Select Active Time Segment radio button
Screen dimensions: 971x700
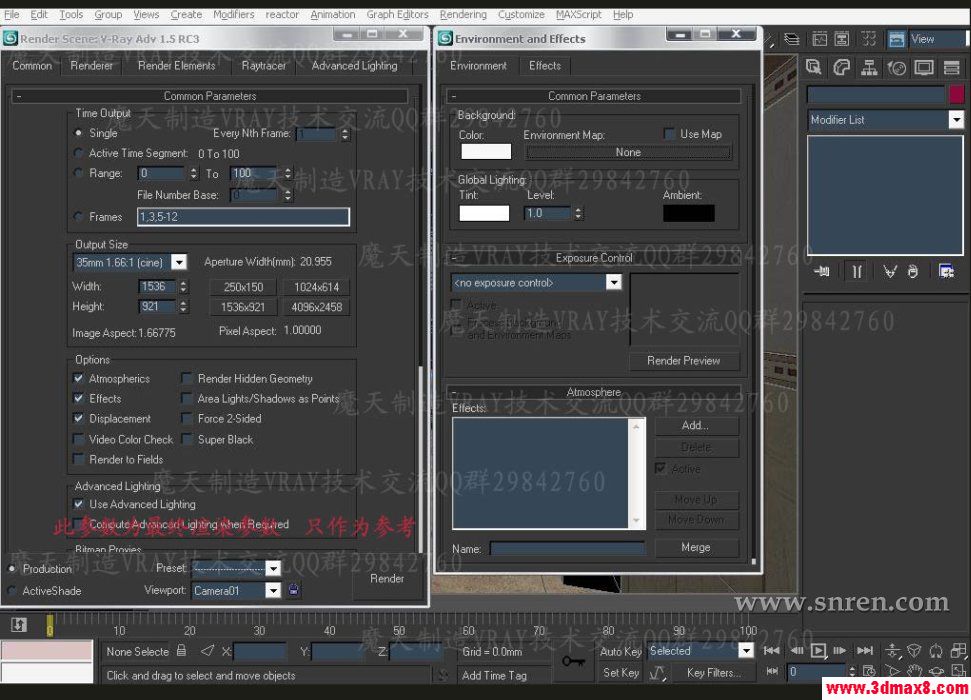[78, 153]
